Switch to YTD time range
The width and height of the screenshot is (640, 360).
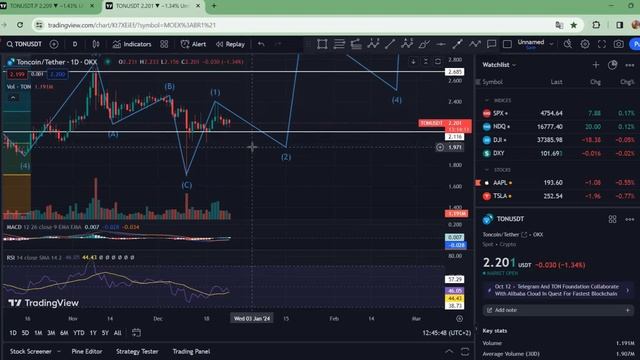[x=79, y=333]
